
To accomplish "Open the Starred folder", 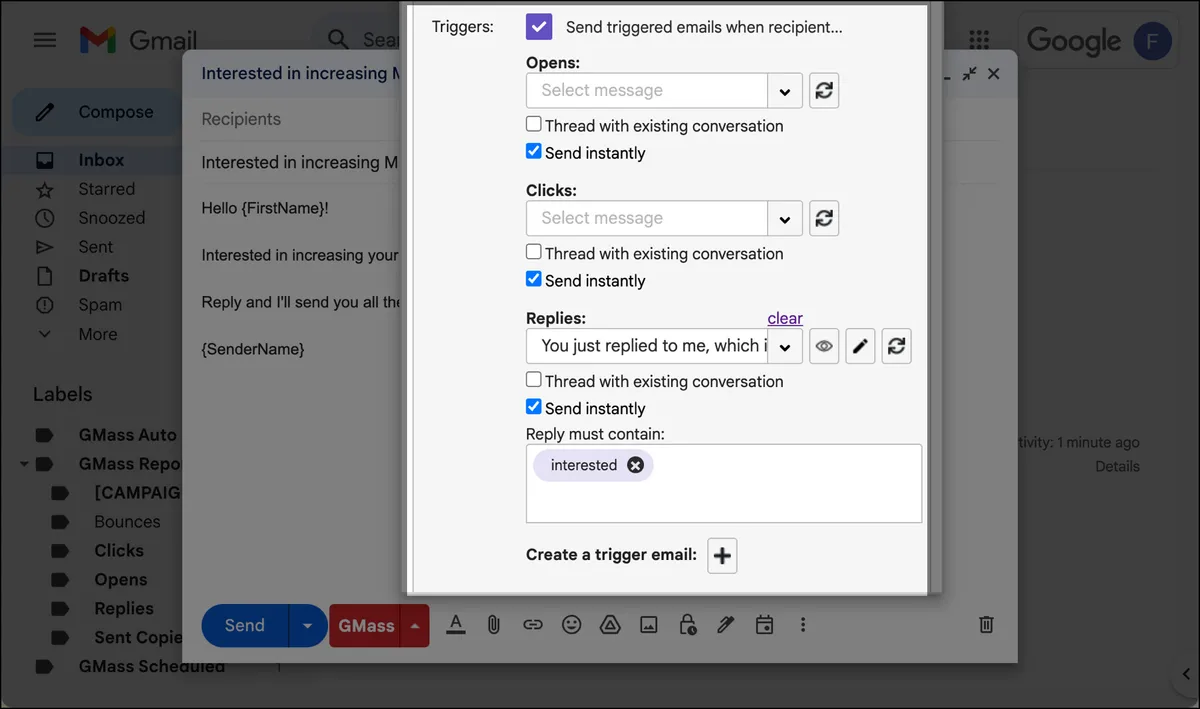I will click(x=106, y=189).
